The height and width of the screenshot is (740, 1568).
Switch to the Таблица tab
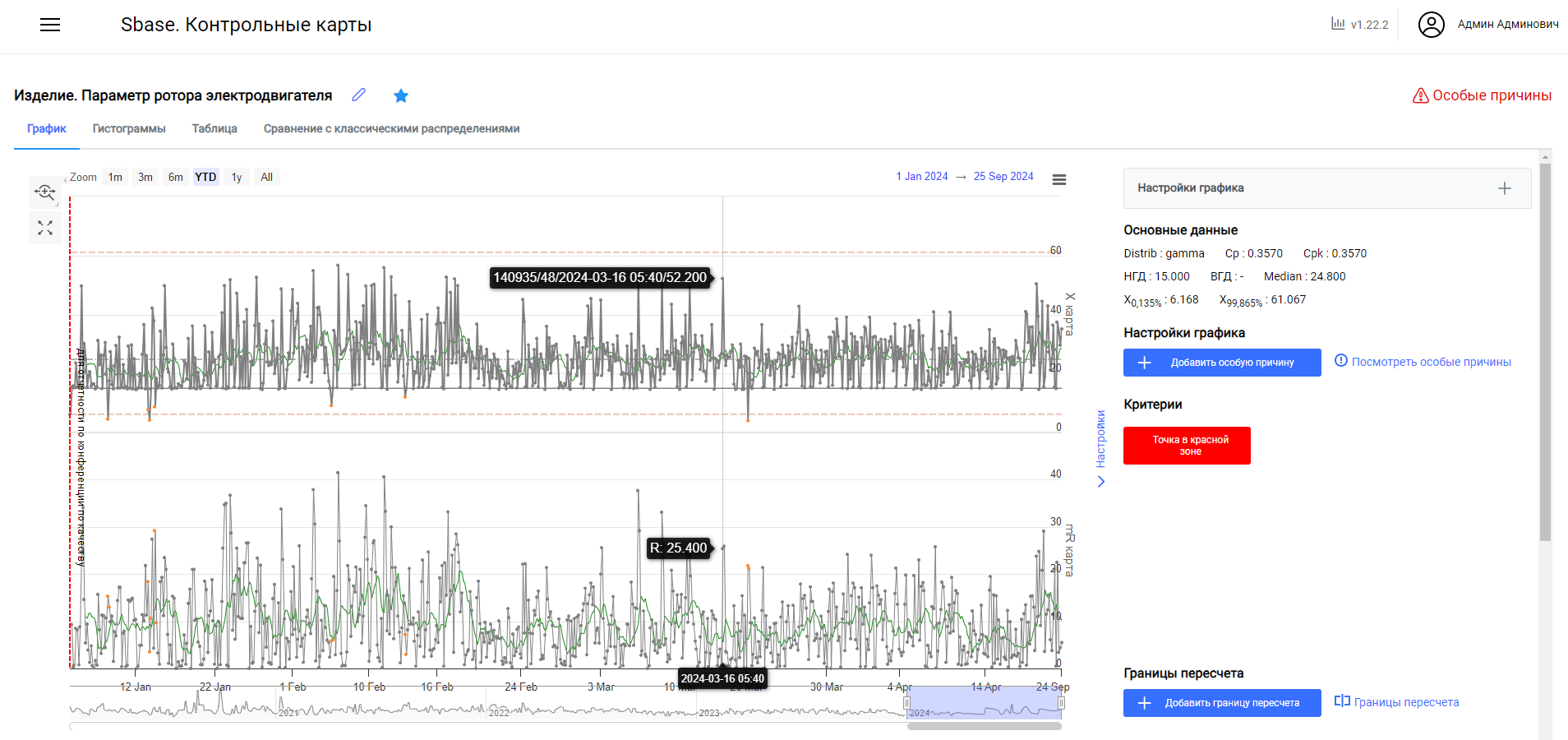pos(214,128)
